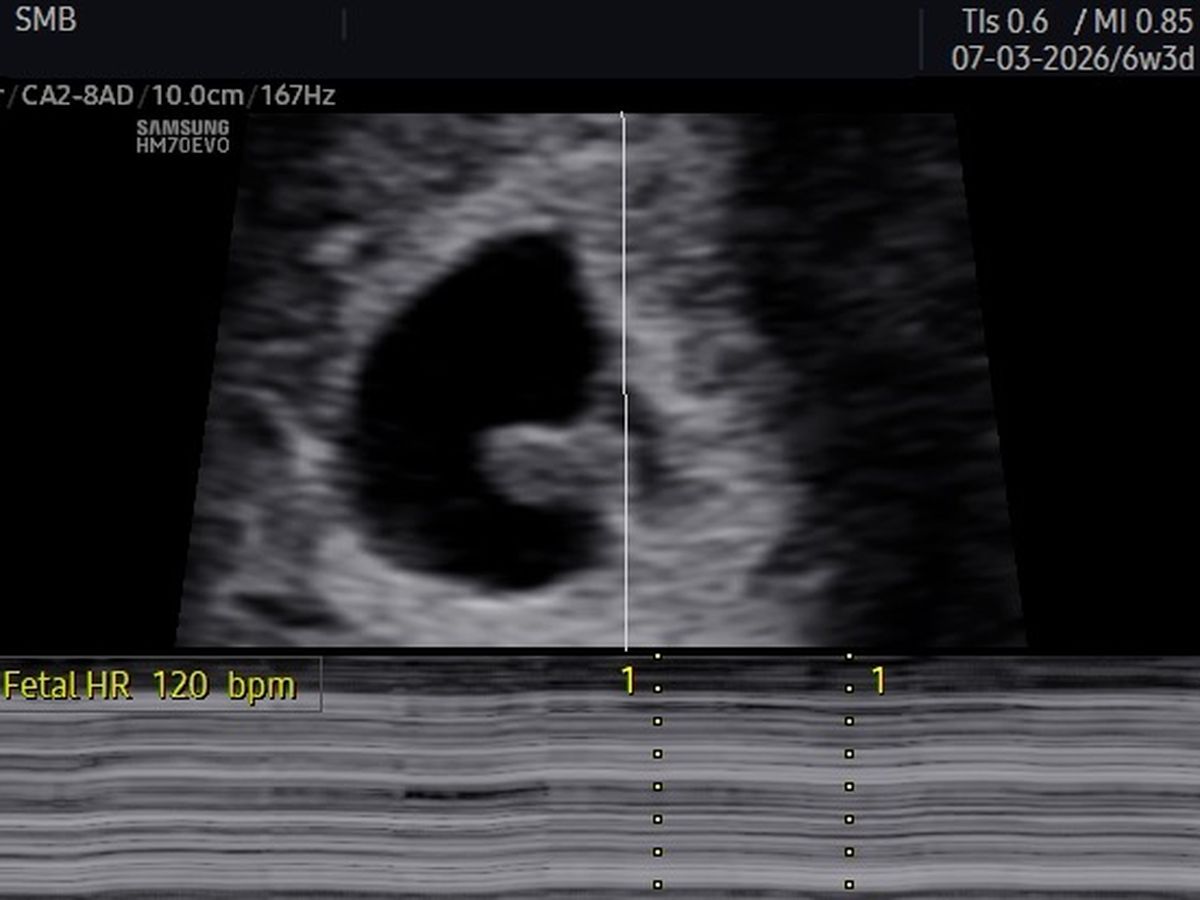Click the bpm unit label

click(x=261, y=686)
